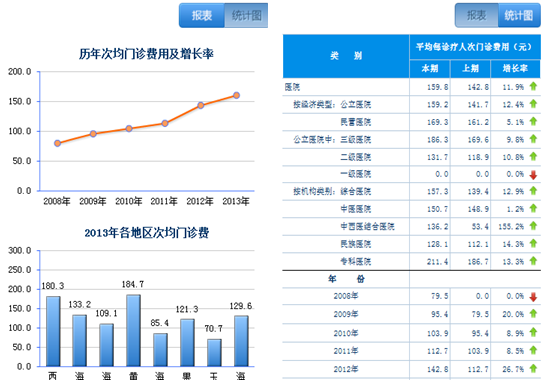Click the 一级医院 row label
This screenshot has height=387, width=544.
point(356,174)
